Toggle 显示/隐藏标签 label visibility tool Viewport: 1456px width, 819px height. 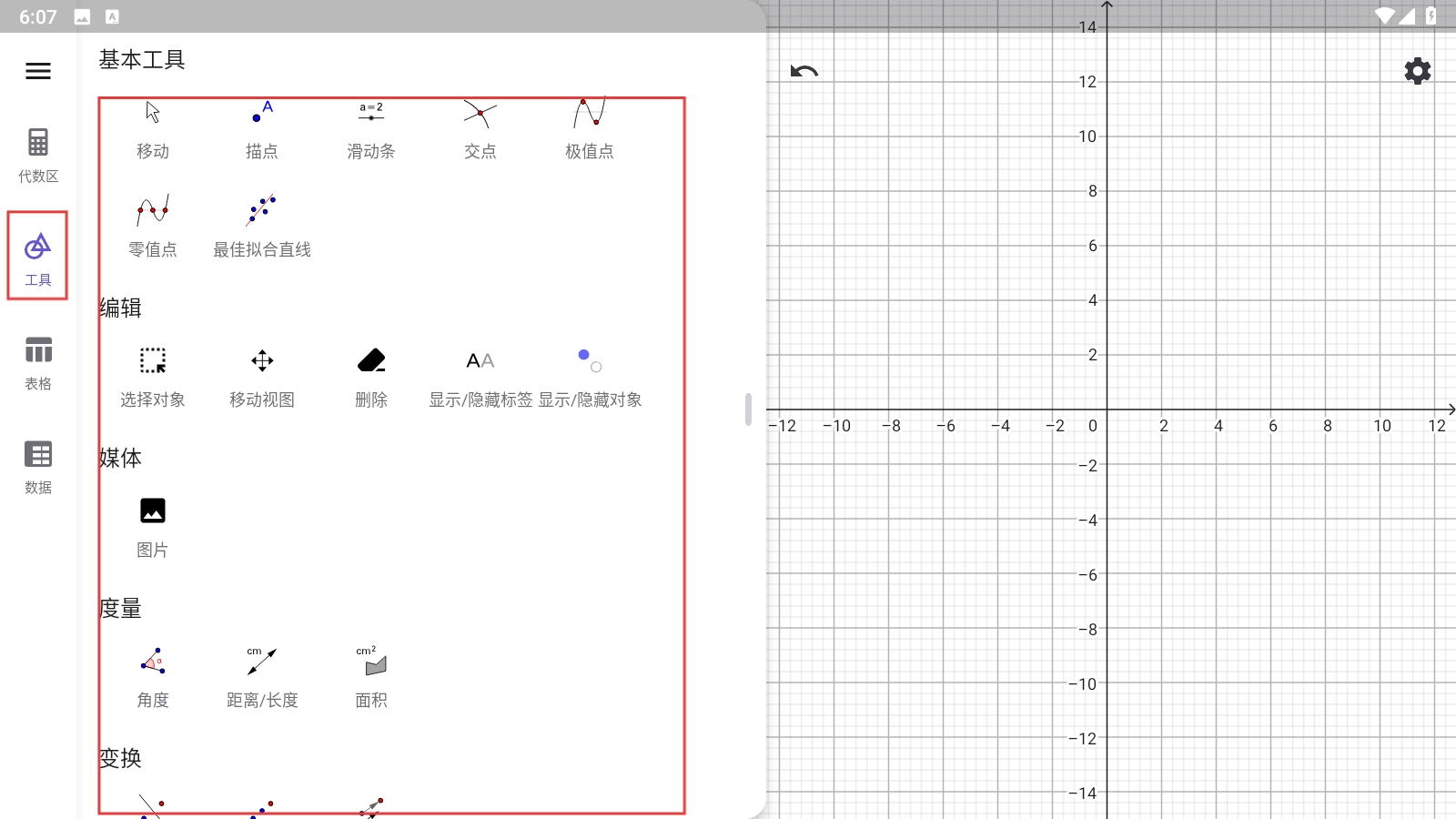(480, 376)
